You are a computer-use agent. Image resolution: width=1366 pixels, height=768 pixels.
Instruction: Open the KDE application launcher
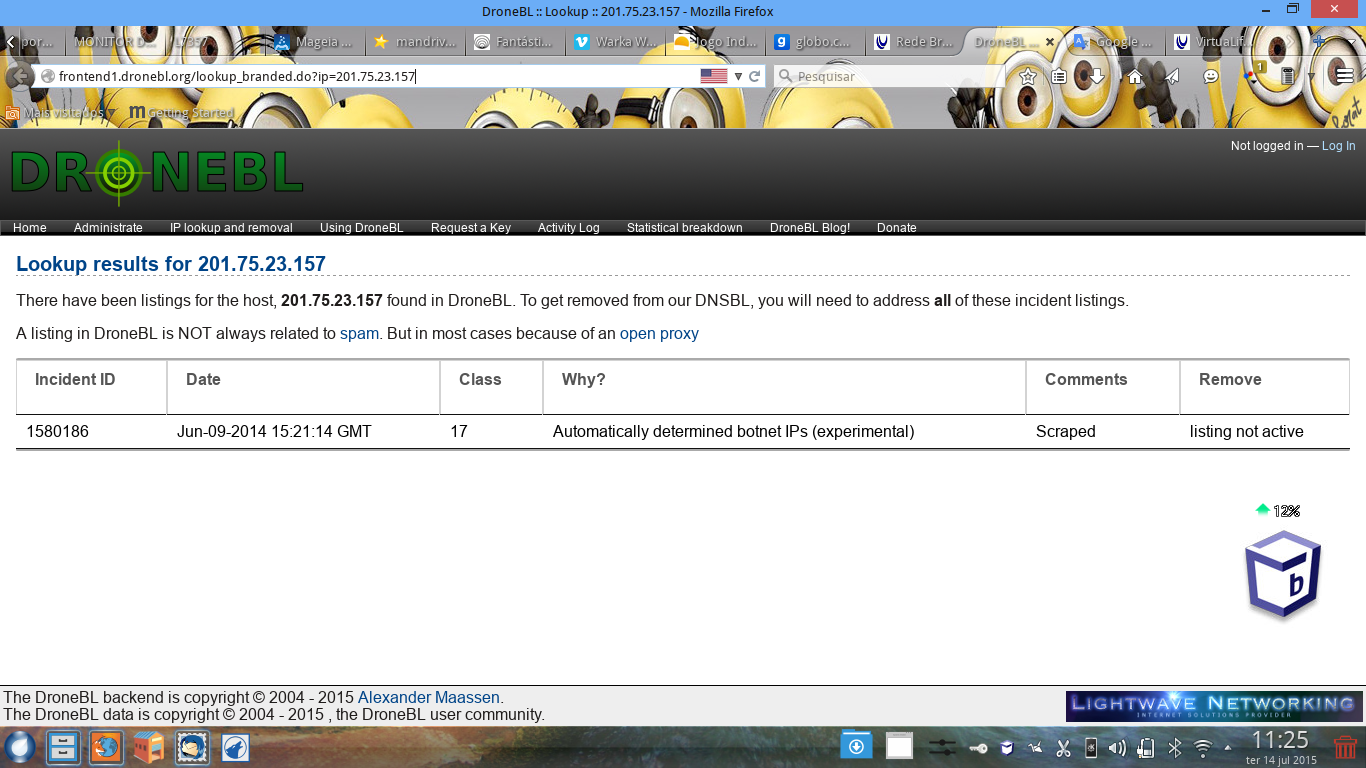[20, 747]
